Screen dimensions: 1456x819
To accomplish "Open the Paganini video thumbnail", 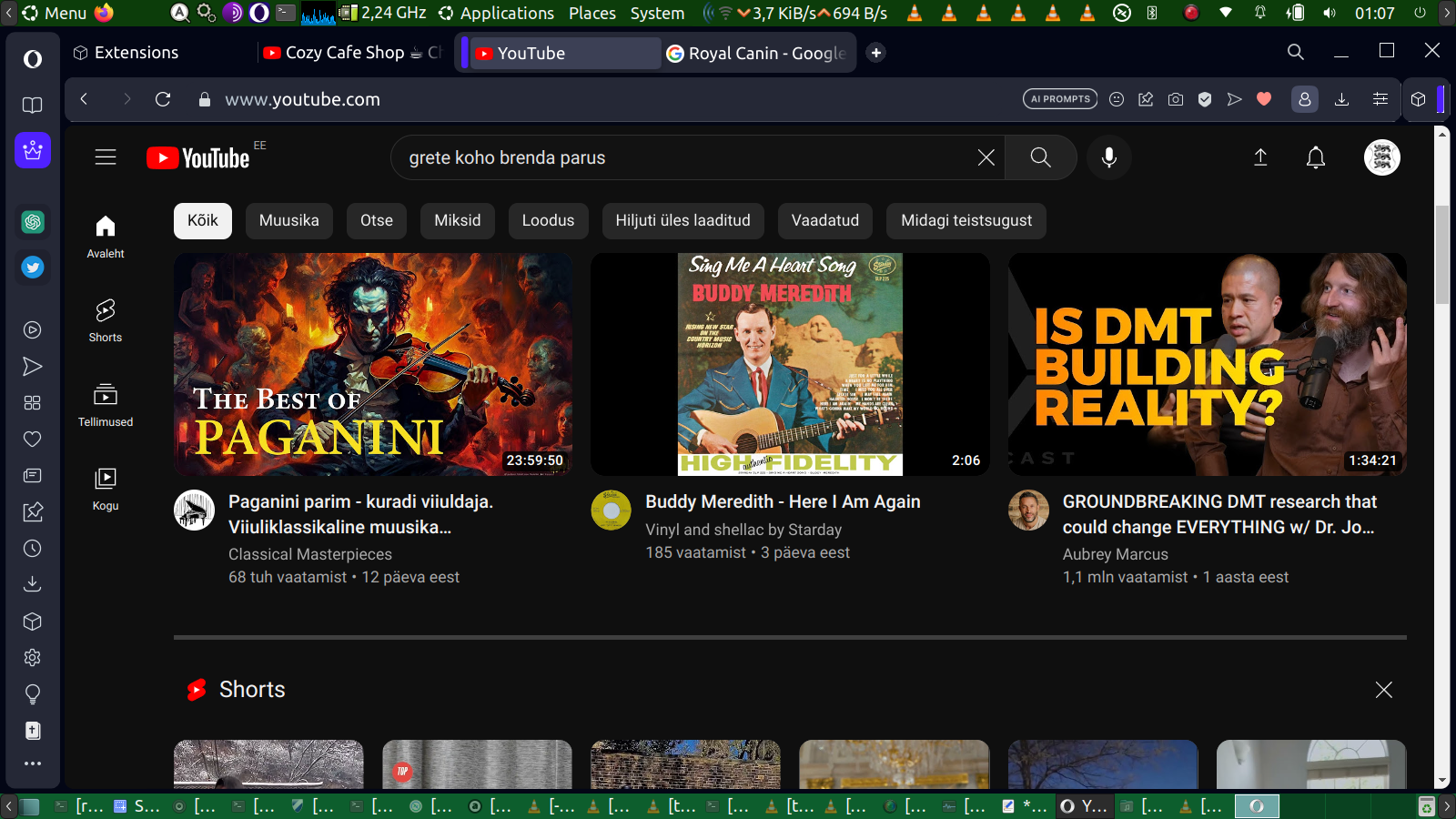I will click(x=373, y=364).
